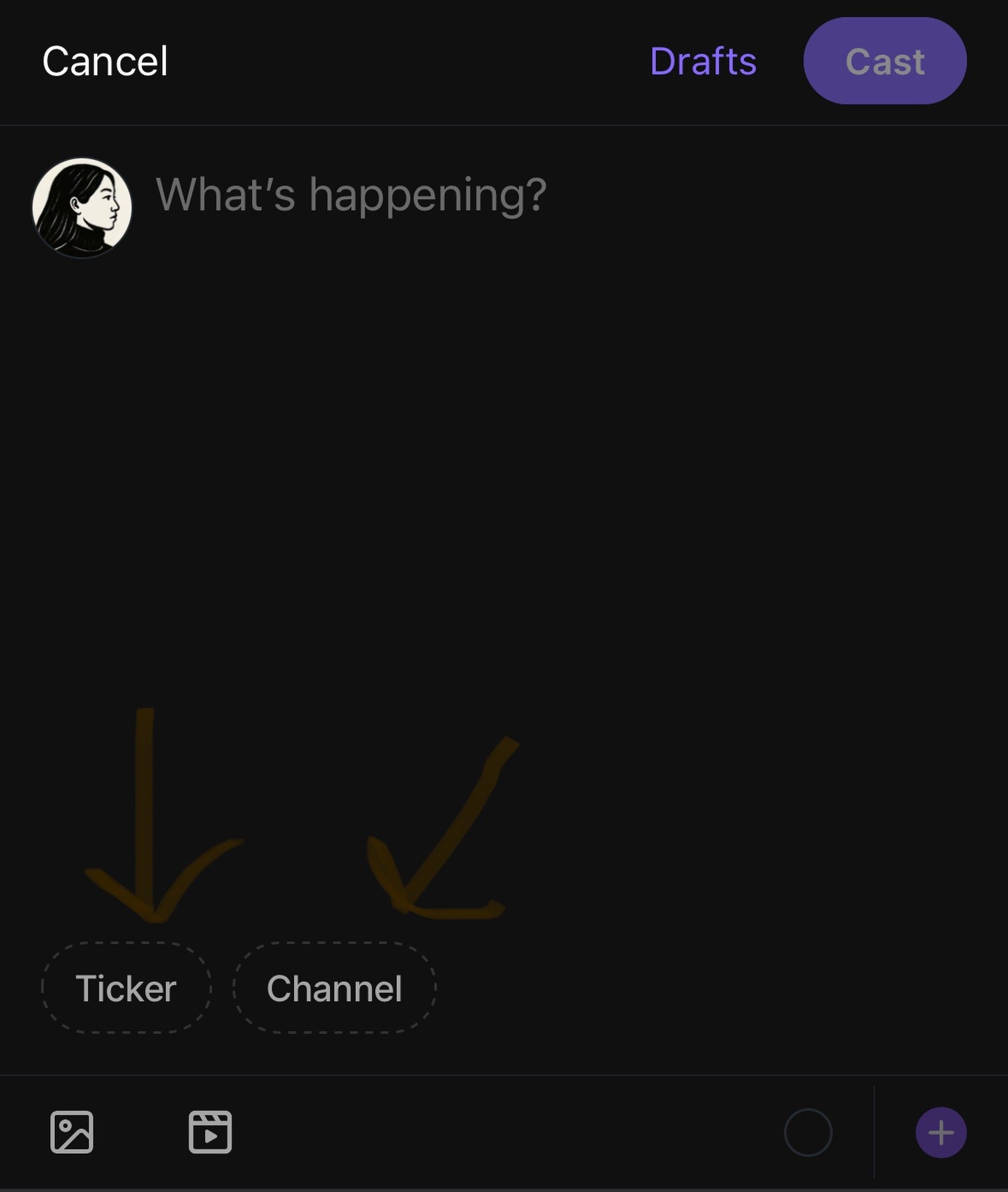The image size is (1008, 1192).
Task: Add another cast to thread with plus
Action: pos(941,1132)
